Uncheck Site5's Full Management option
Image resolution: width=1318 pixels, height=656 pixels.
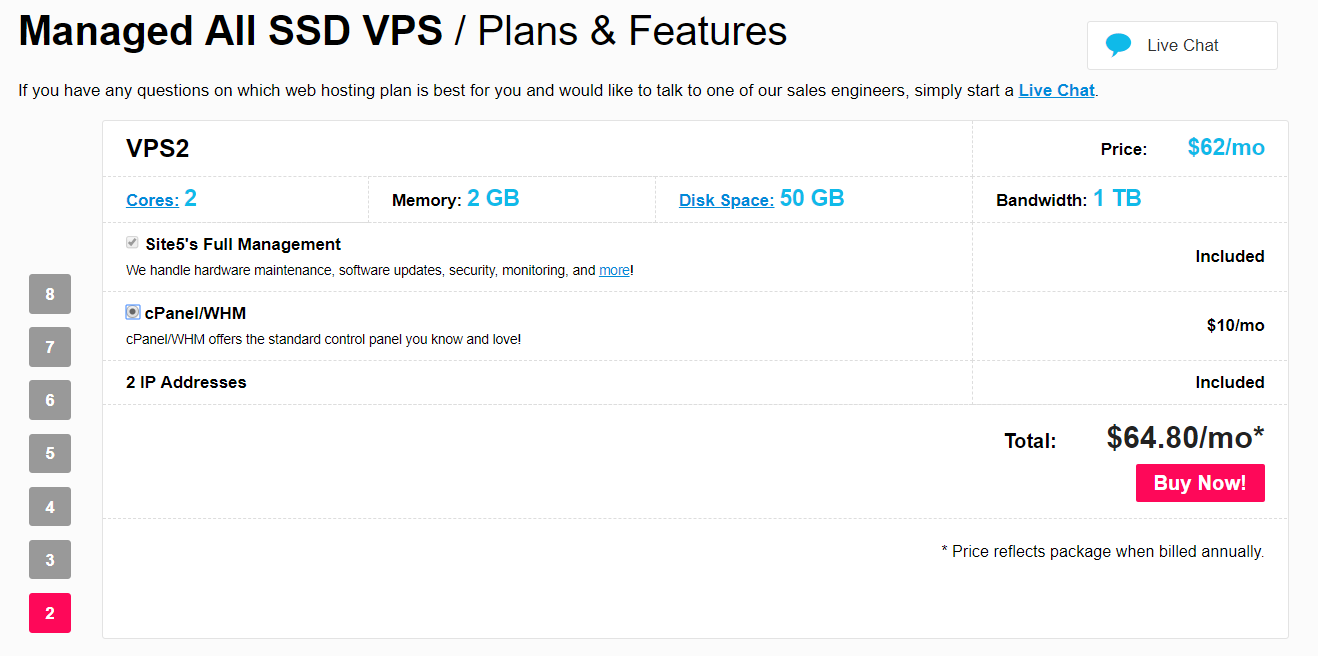[131, 241]
